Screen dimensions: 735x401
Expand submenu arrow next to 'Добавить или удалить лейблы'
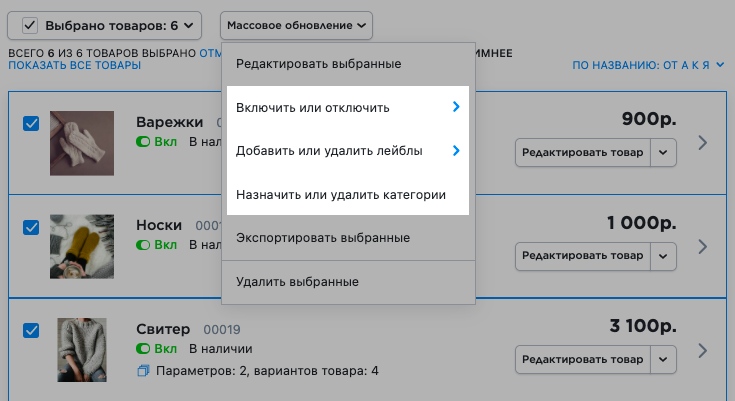(456, 151)
